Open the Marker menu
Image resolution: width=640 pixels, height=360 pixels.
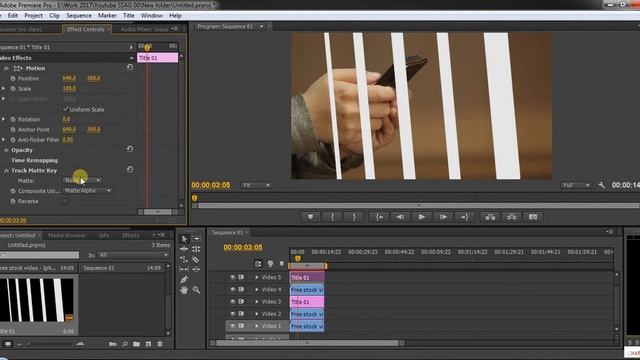107,16
